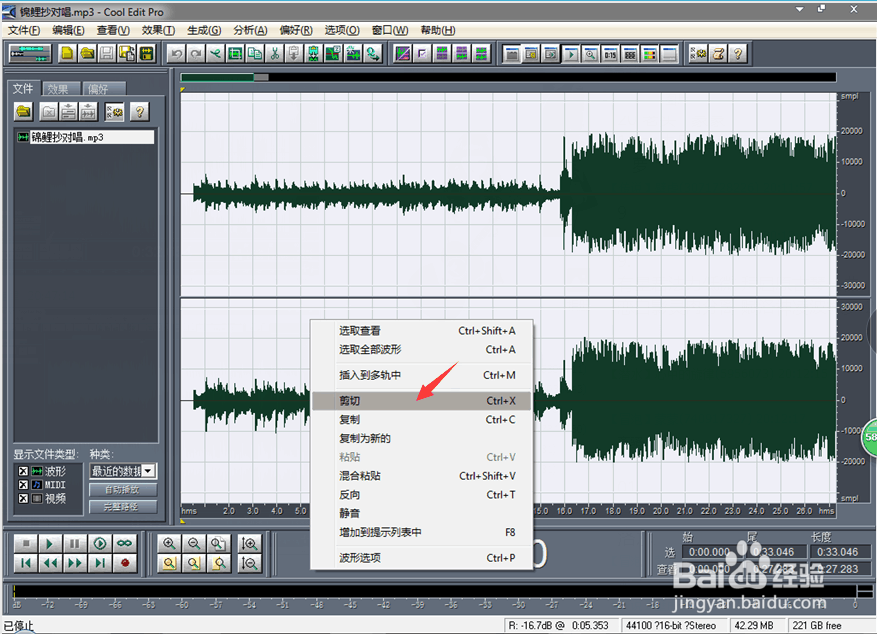The width and height of the screenshot is (877, 634).
Task: Fast forward the audio
Action: pyautogui.click(x=75, y=563)
